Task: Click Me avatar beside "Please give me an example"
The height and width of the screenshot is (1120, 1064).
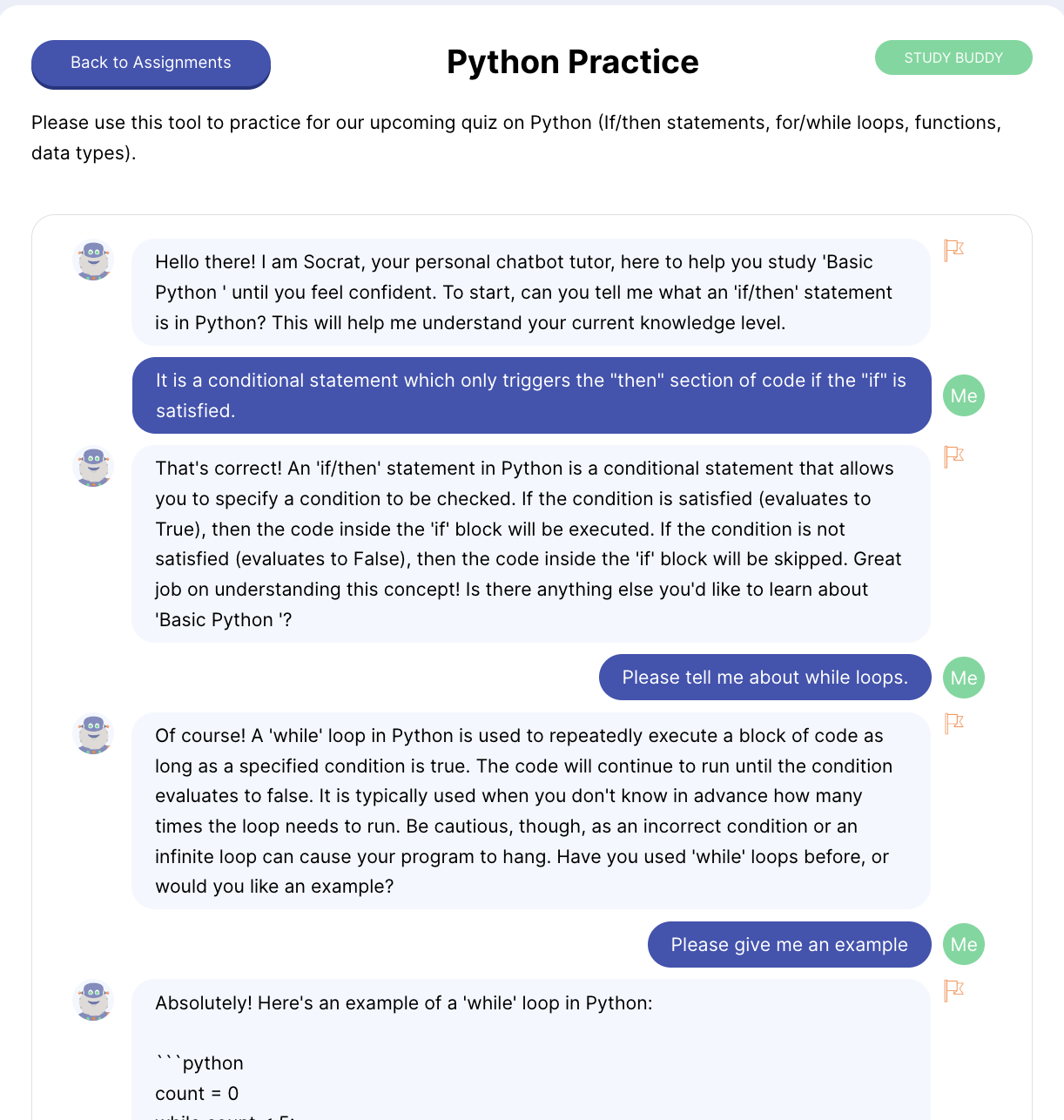Action: pyautogui.click(x=964, y=944)
